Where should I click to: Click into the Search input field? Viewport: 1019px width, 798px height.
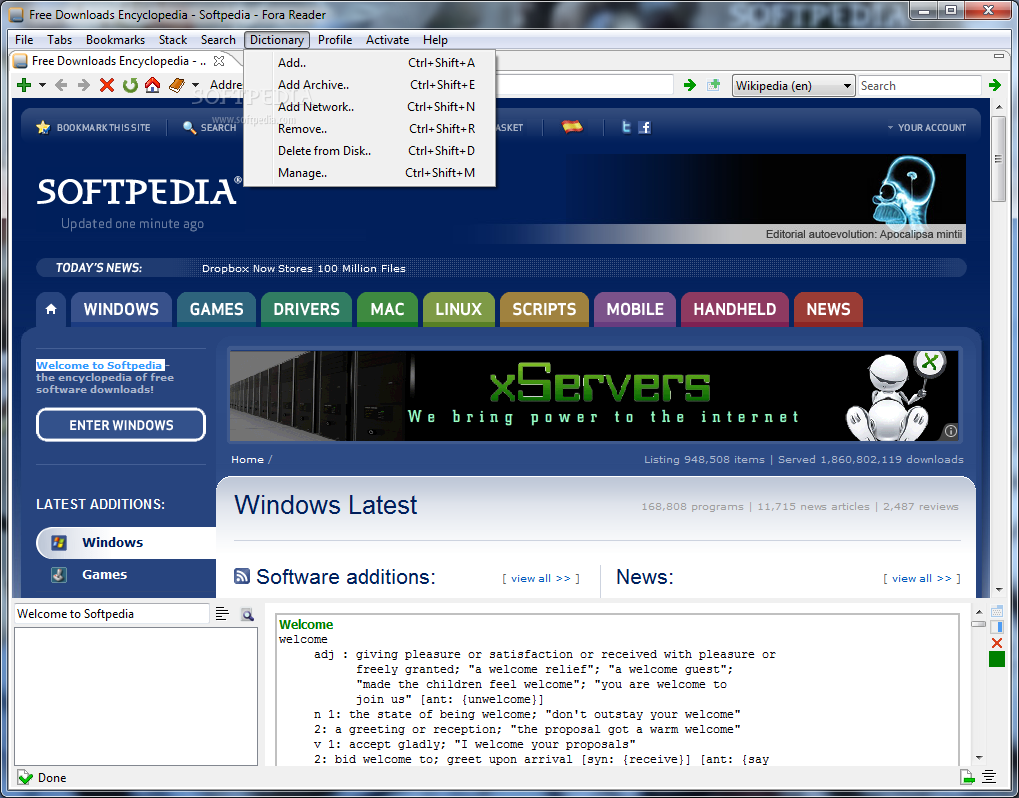coord(919,86)
